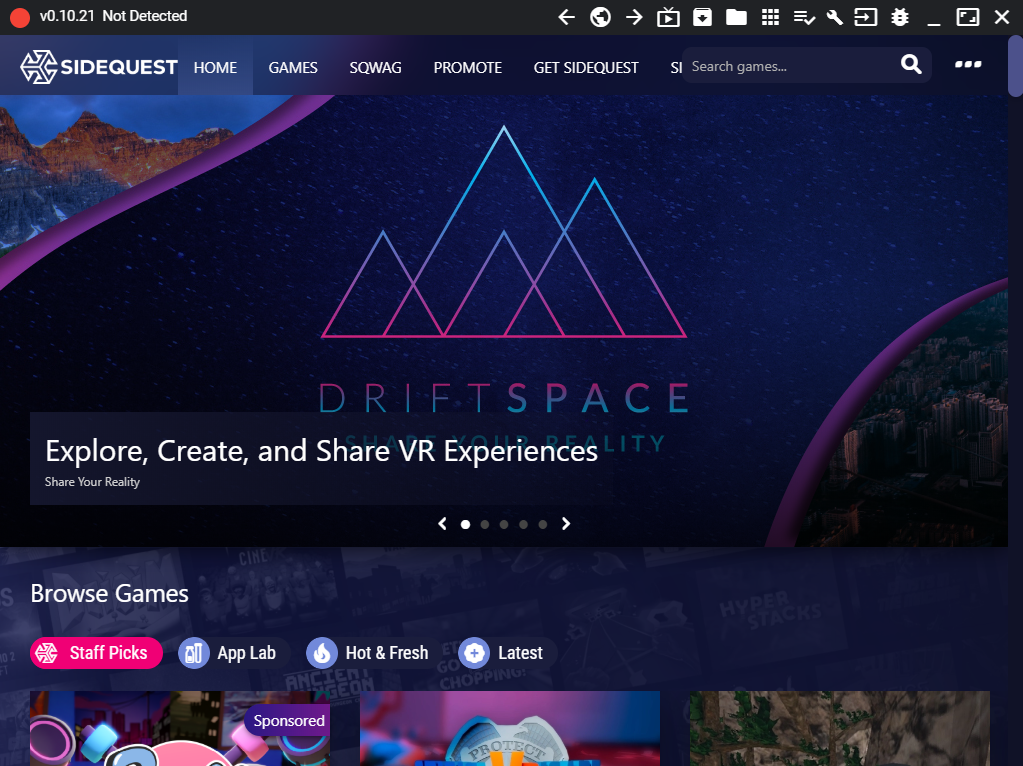This screenshot has width=1023, height=766.
Task: Open the globe web browser icon
Action: 600,17
